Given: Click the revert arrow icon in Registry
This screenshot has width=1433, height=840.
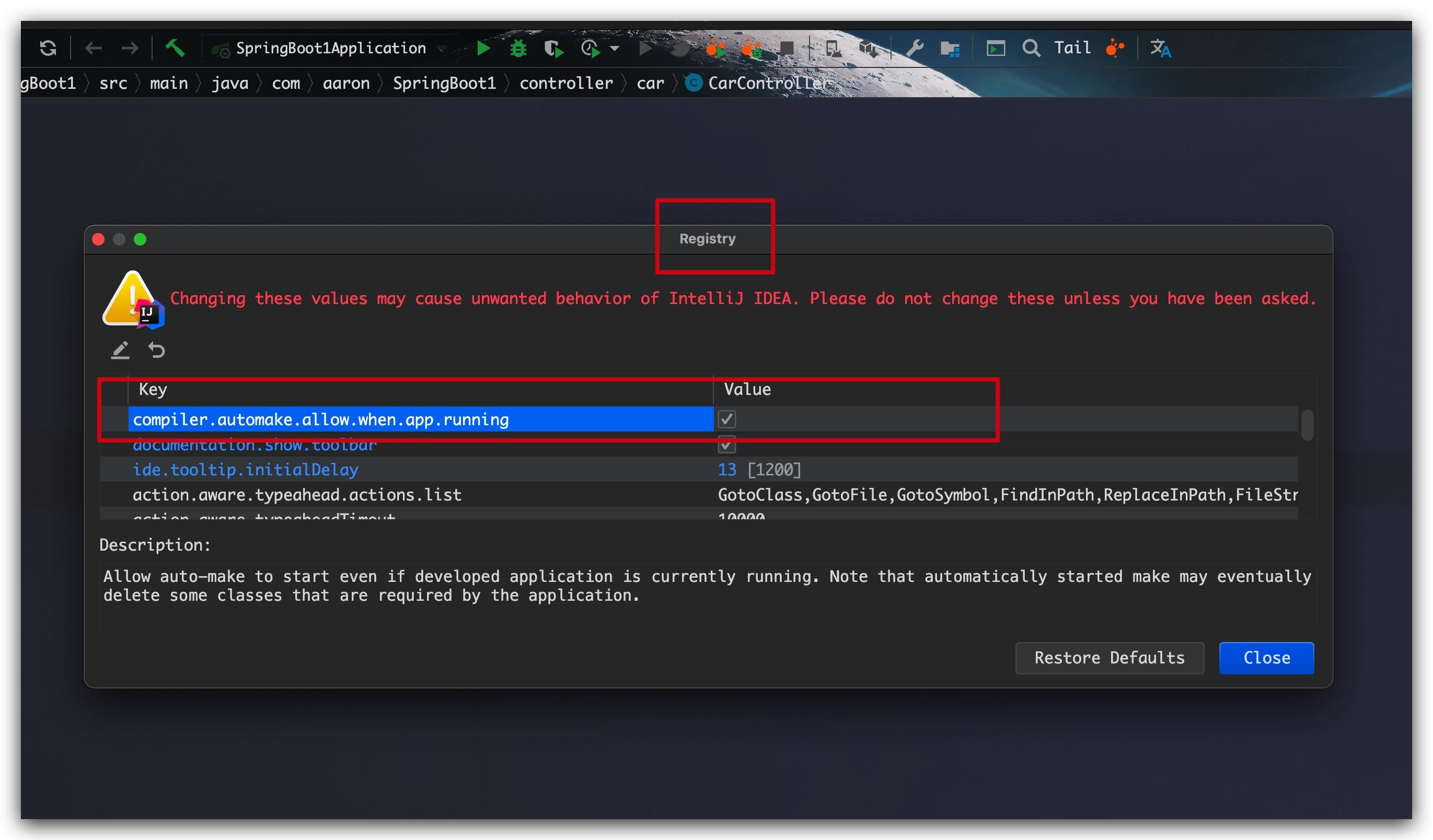Looking at the screenshot, I should [x=156, y=350].
